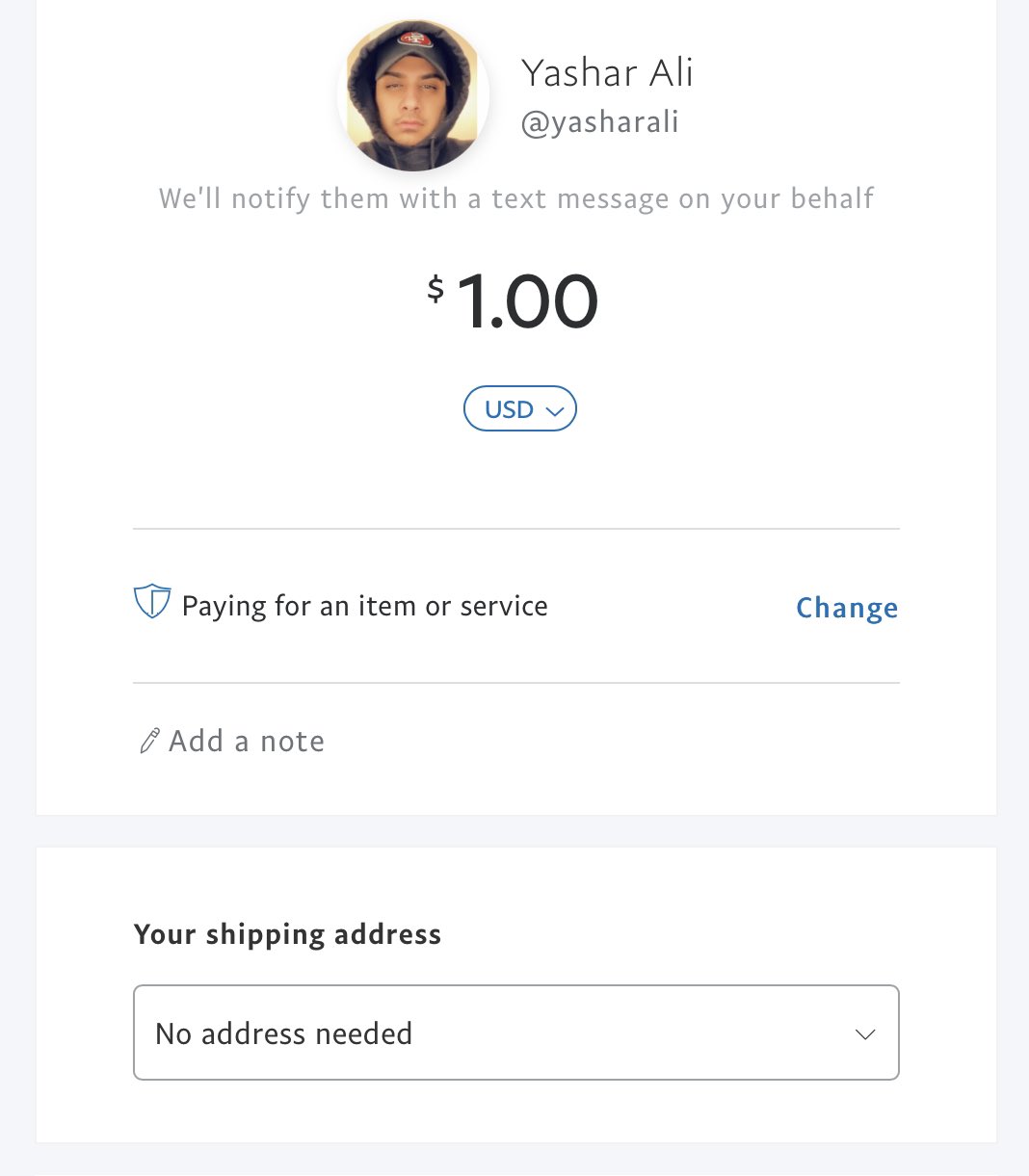Expand shipping options using the chevron arrow
The height and width of the screenshot is (1176, 1029).
coord(865,1034)
